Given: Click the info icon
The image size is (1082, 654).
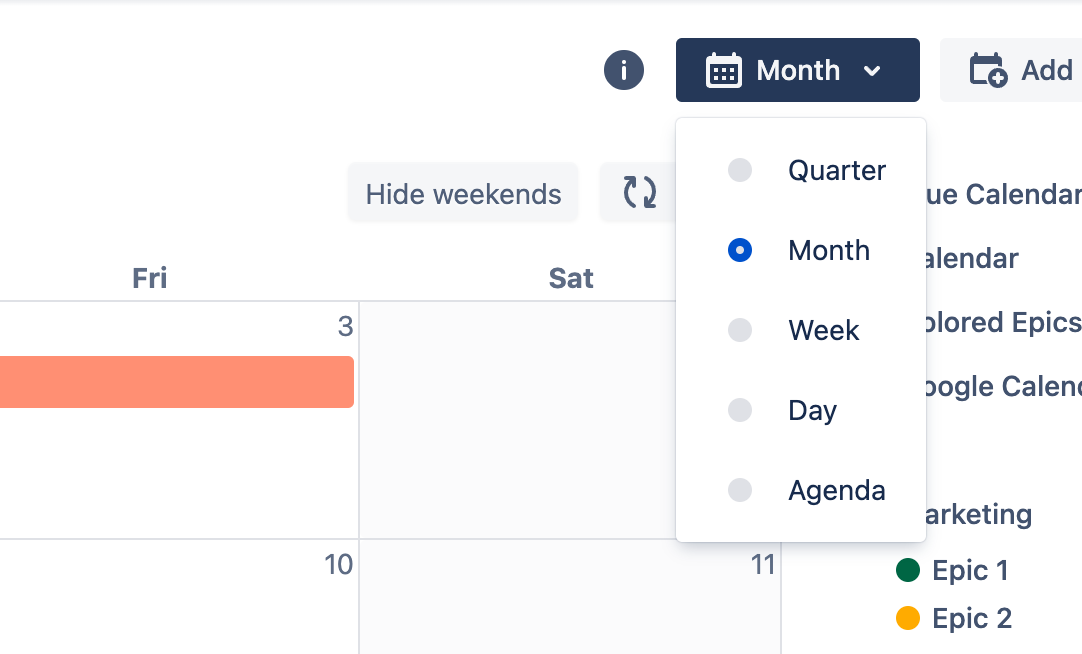Looking at the screenshot, I should tap(624, 71).
